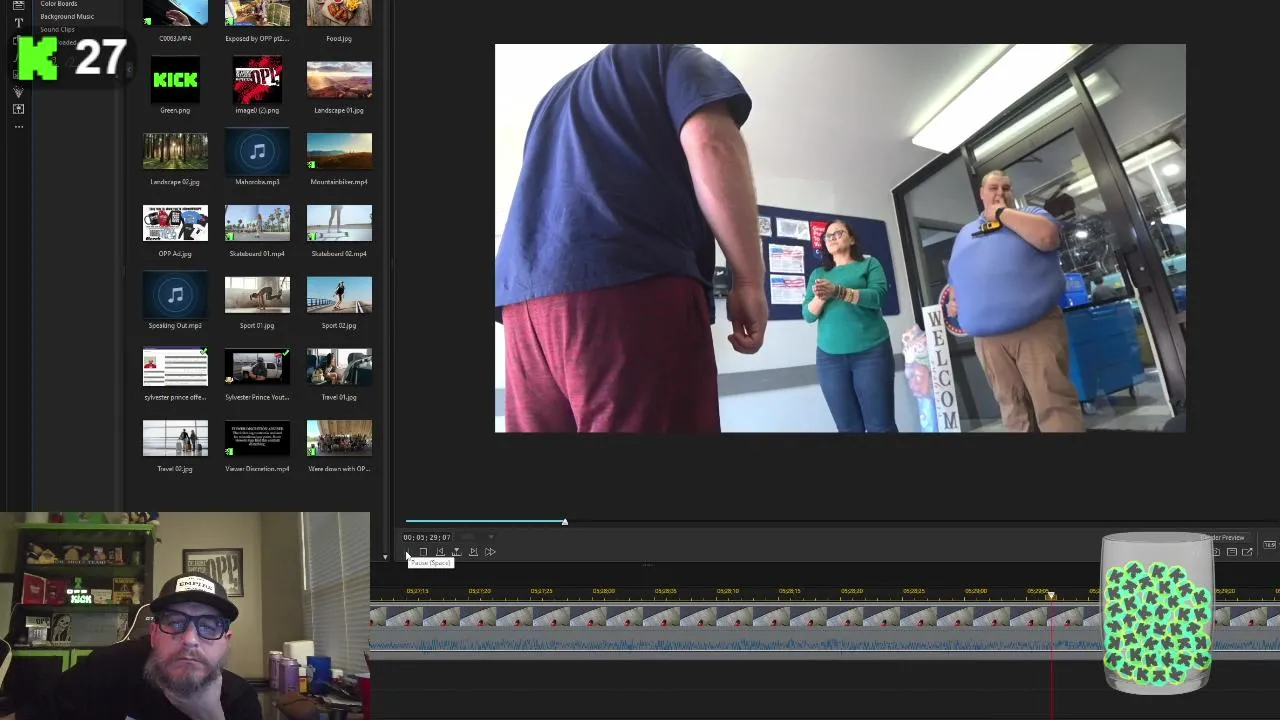The image size is (1280, 720).
Task: Click the small arrow left of playback controls
Action: click(385, 557)
